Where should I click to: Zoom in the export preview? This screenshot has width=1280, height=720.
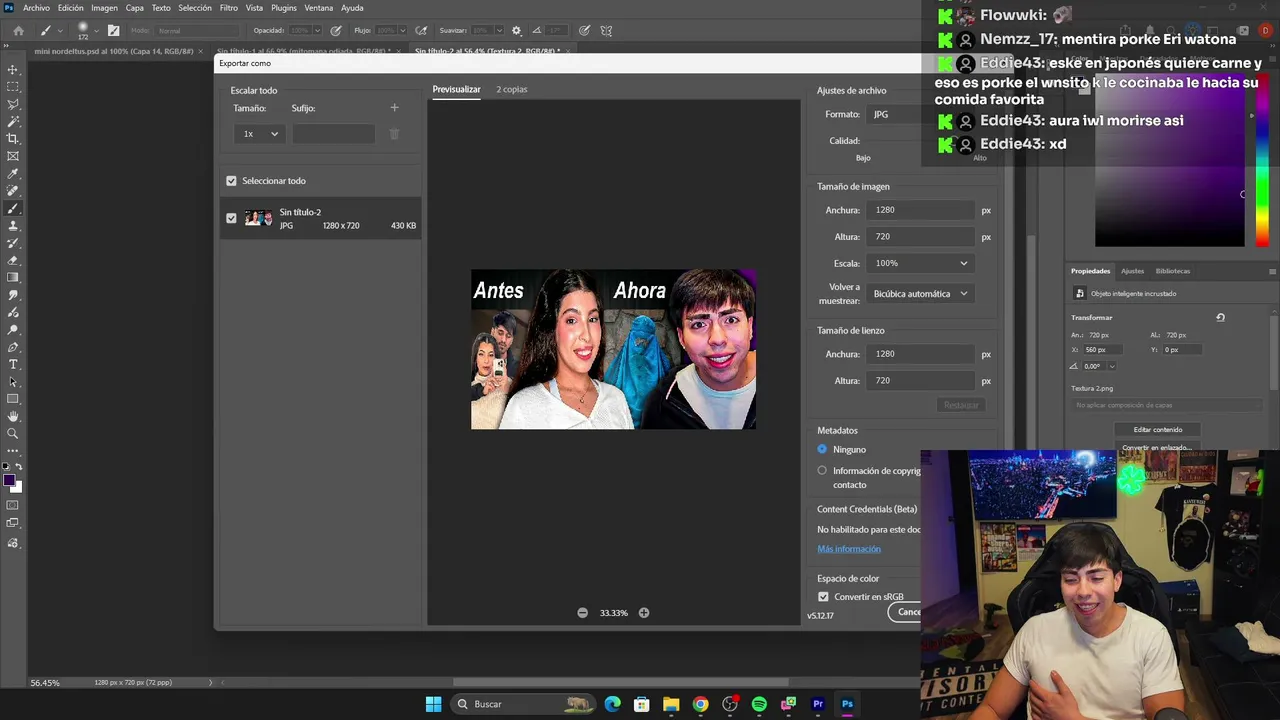(644, 613)
